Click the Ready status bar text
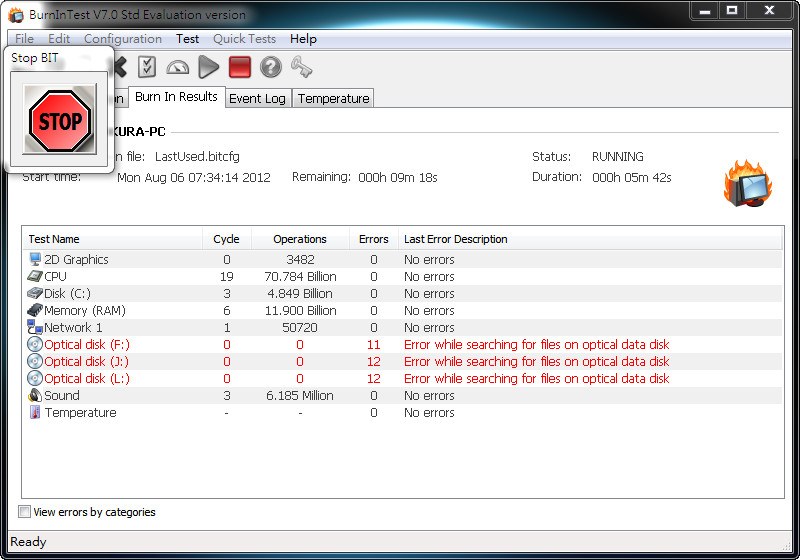 28,542
